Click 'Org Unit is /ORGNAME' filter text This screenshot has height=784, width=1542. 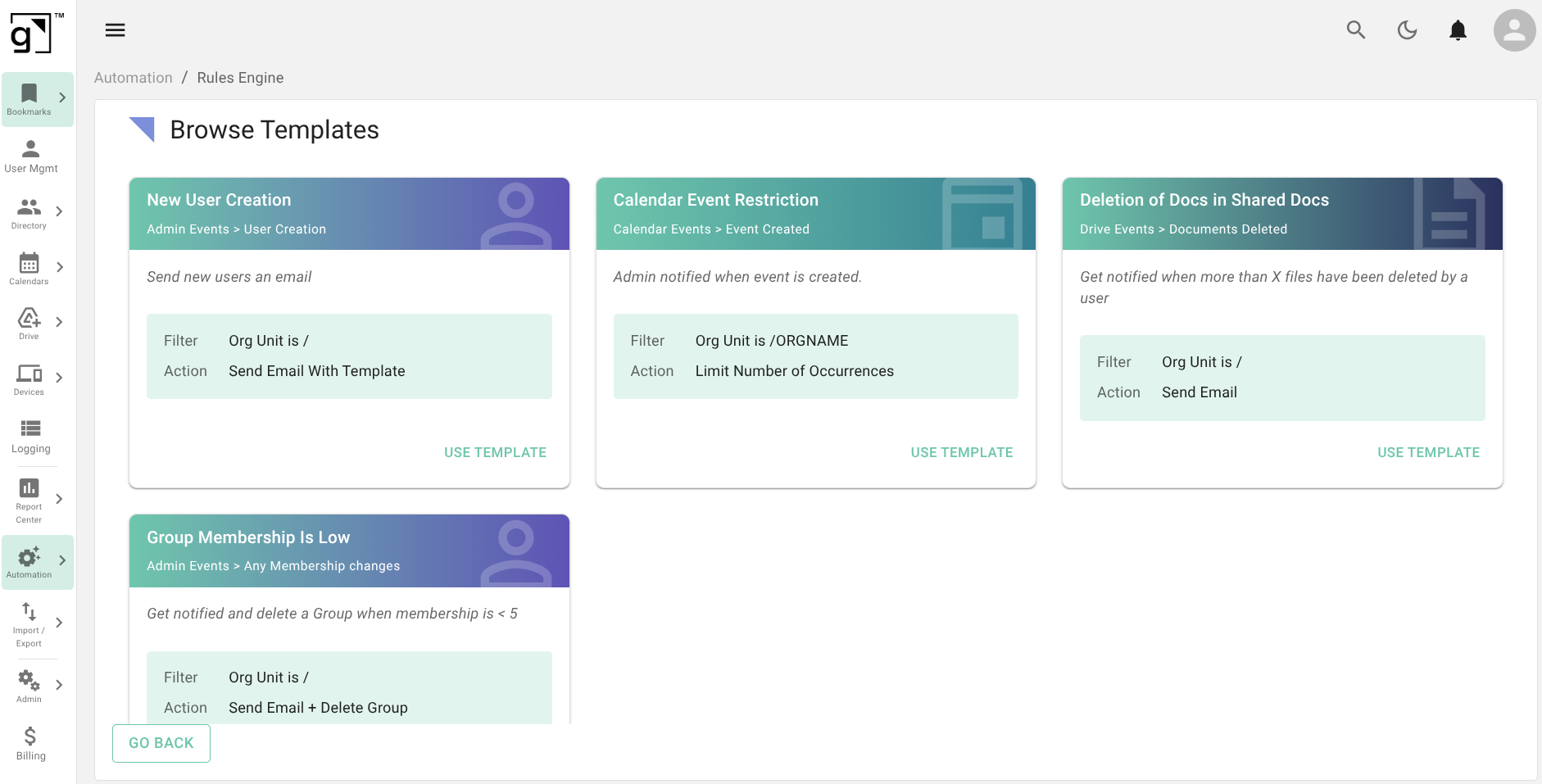point(772,341)
